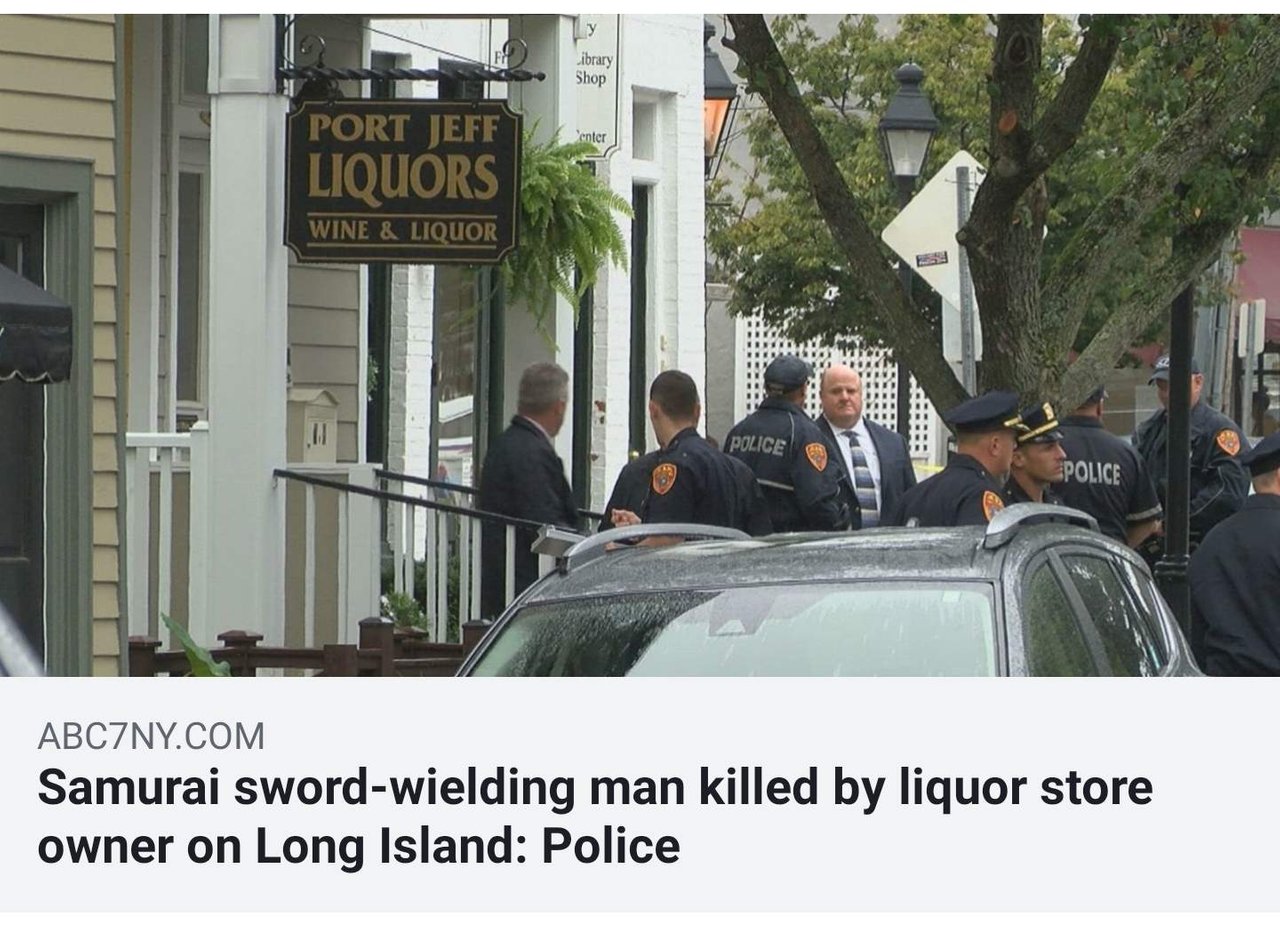Click the POLICE jacket lettering at right side

[1091, 472]
